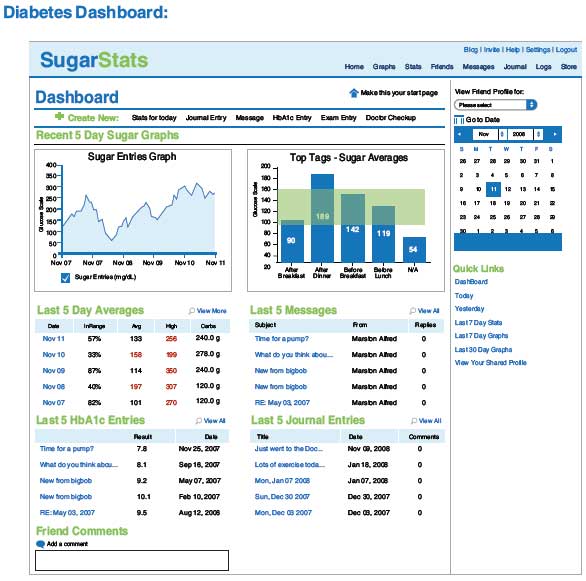
Task: Click the Dashboard quick link
Action: point(471,282)
